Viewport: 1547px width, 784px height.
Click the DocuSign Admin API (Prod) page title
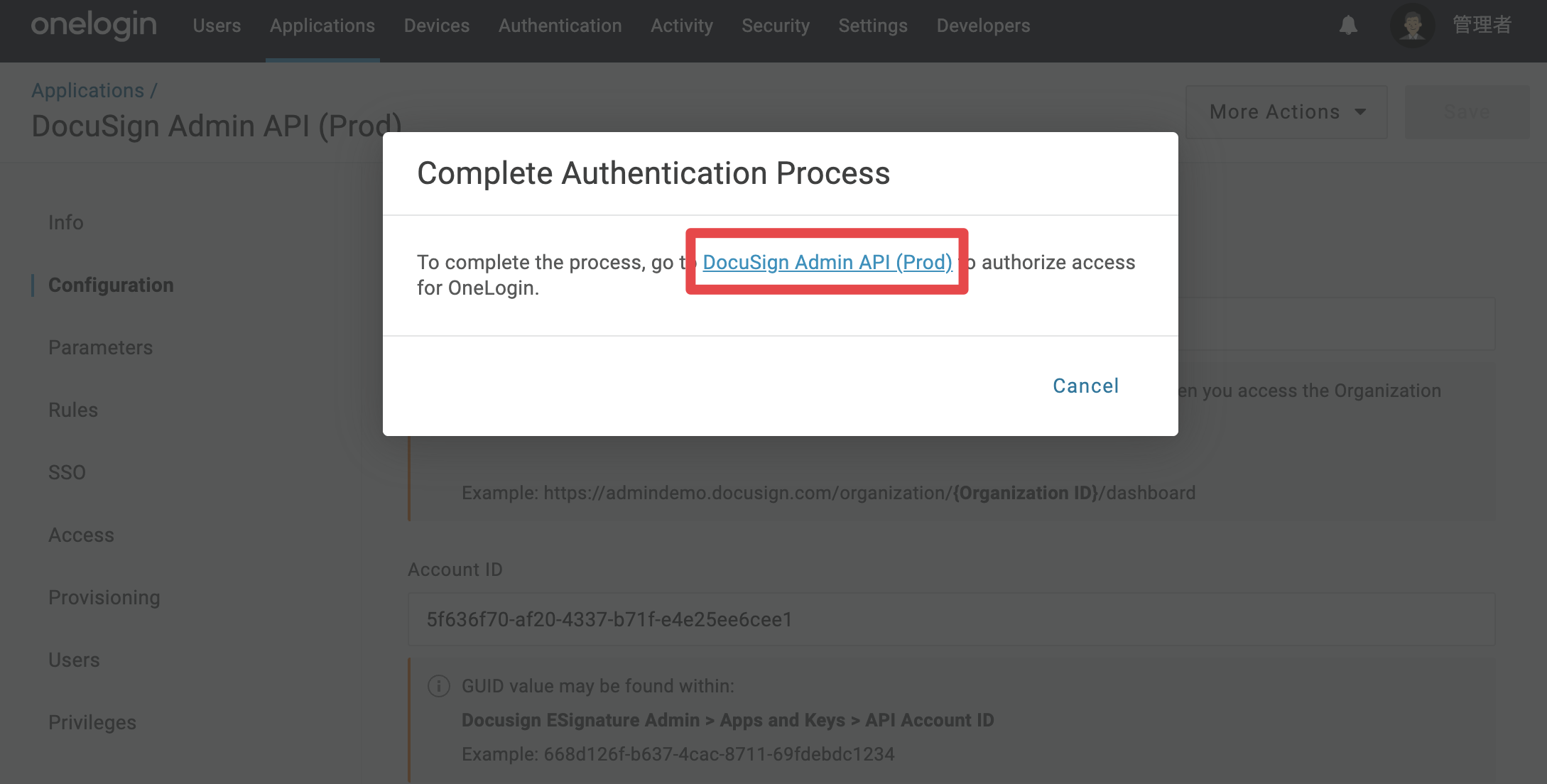point(216,126)
